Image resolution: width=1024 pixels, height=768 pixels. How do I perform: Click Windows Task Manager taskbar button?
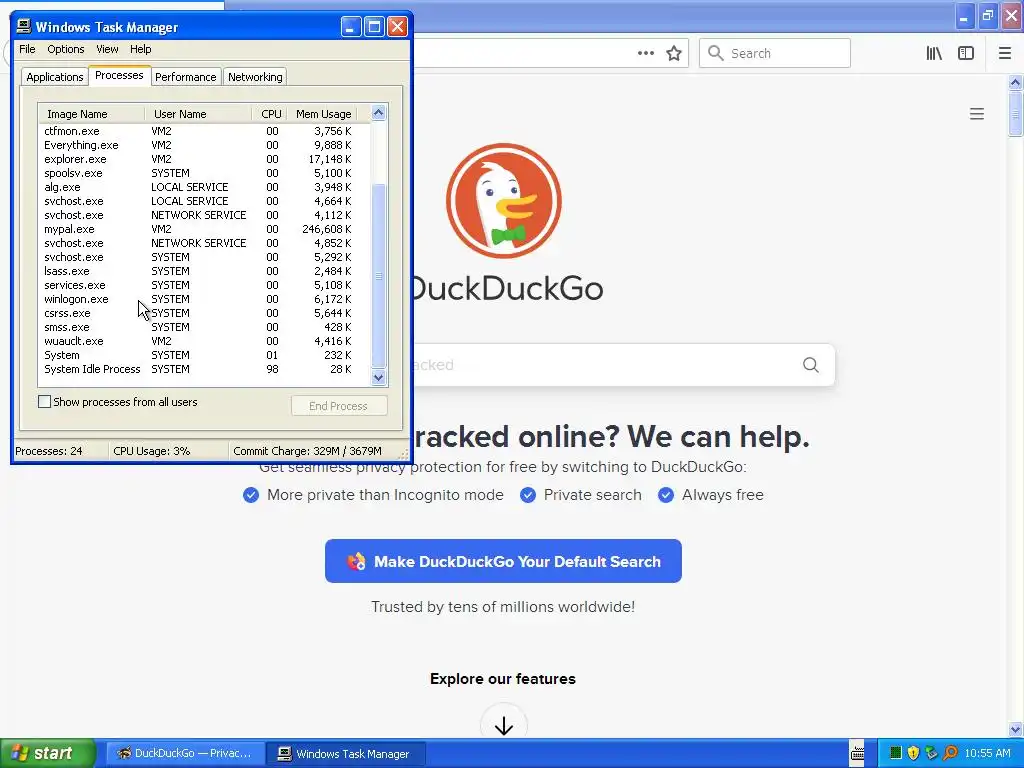[x=346, y=753]
